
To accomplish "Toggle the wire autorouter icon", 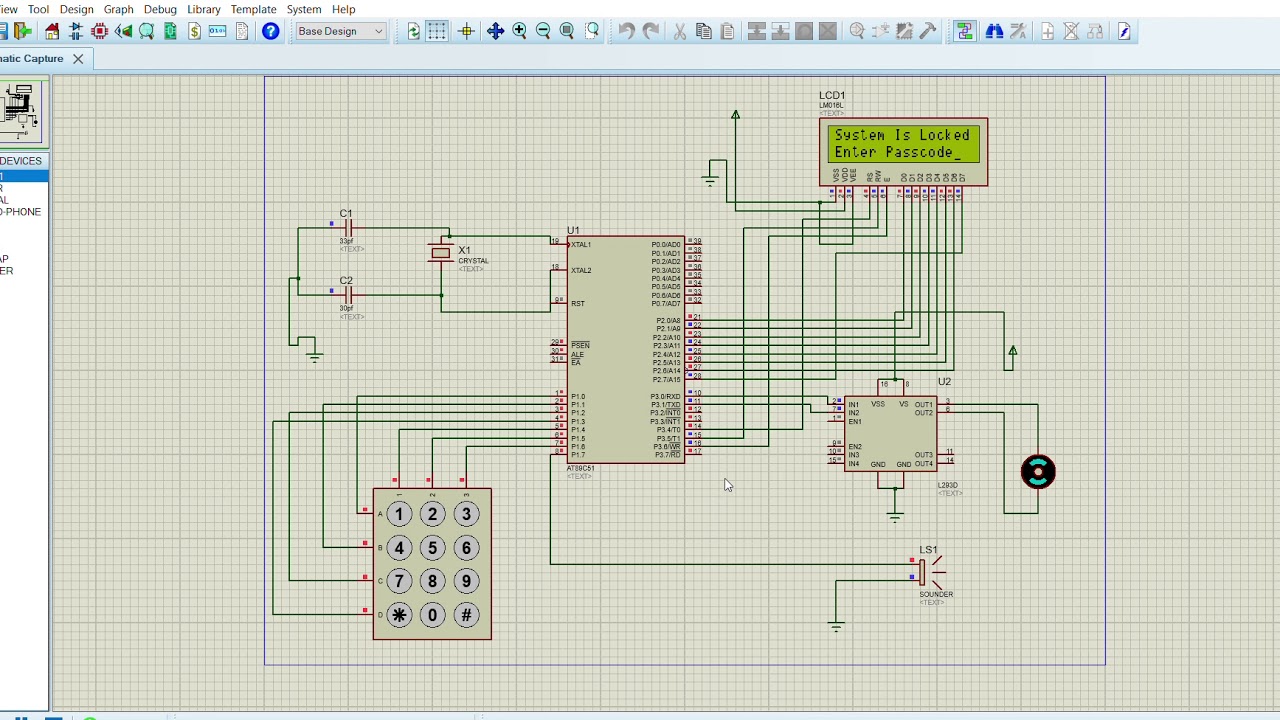I will [x=964, y=31].
